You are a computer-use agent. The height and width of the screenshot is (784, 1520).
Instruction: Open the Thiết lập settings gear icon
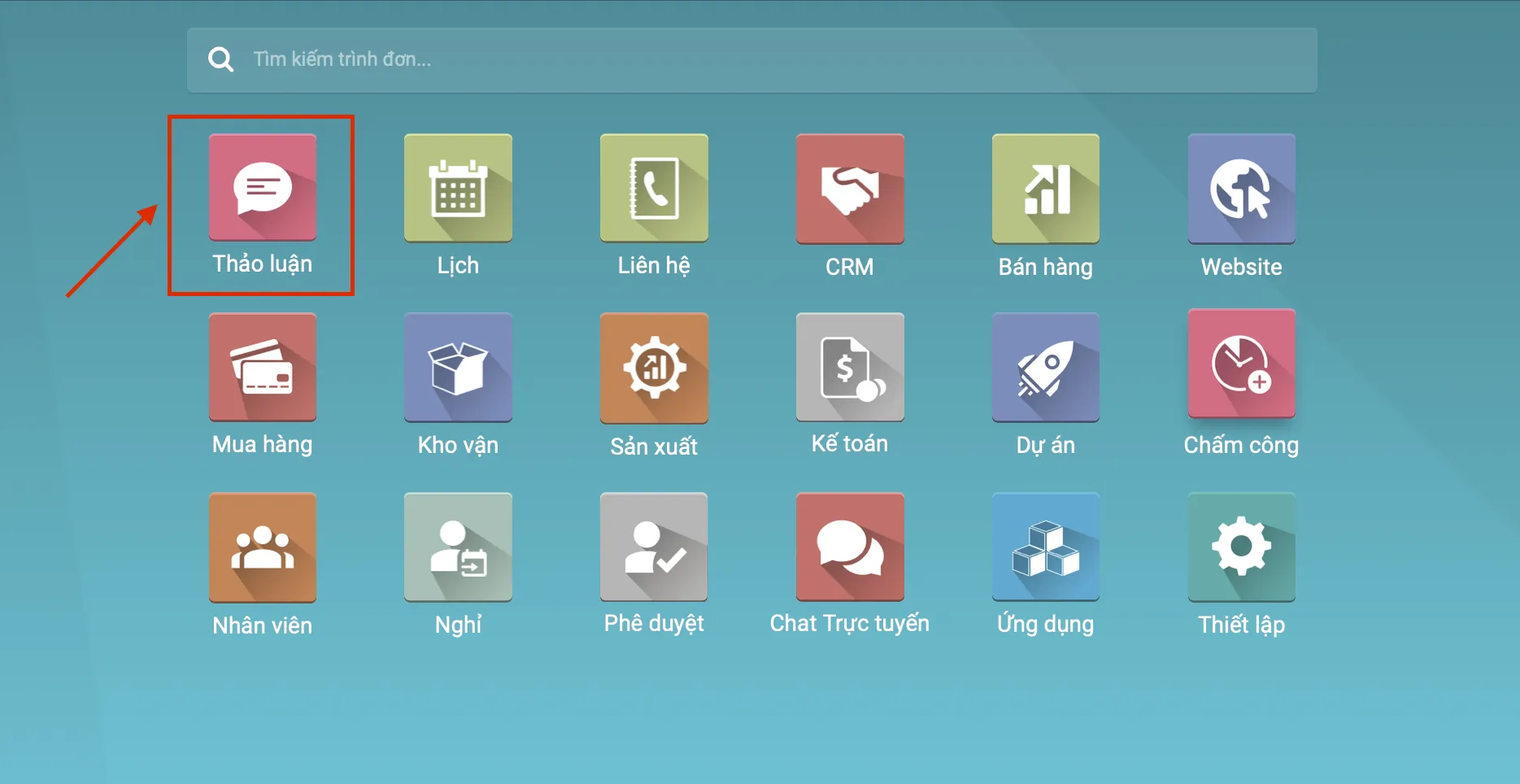click(1241, 547)
